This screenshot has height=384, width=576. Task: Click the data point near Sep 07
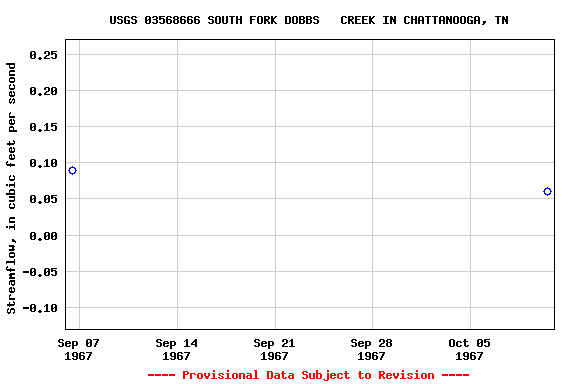[x=72, y=171]
